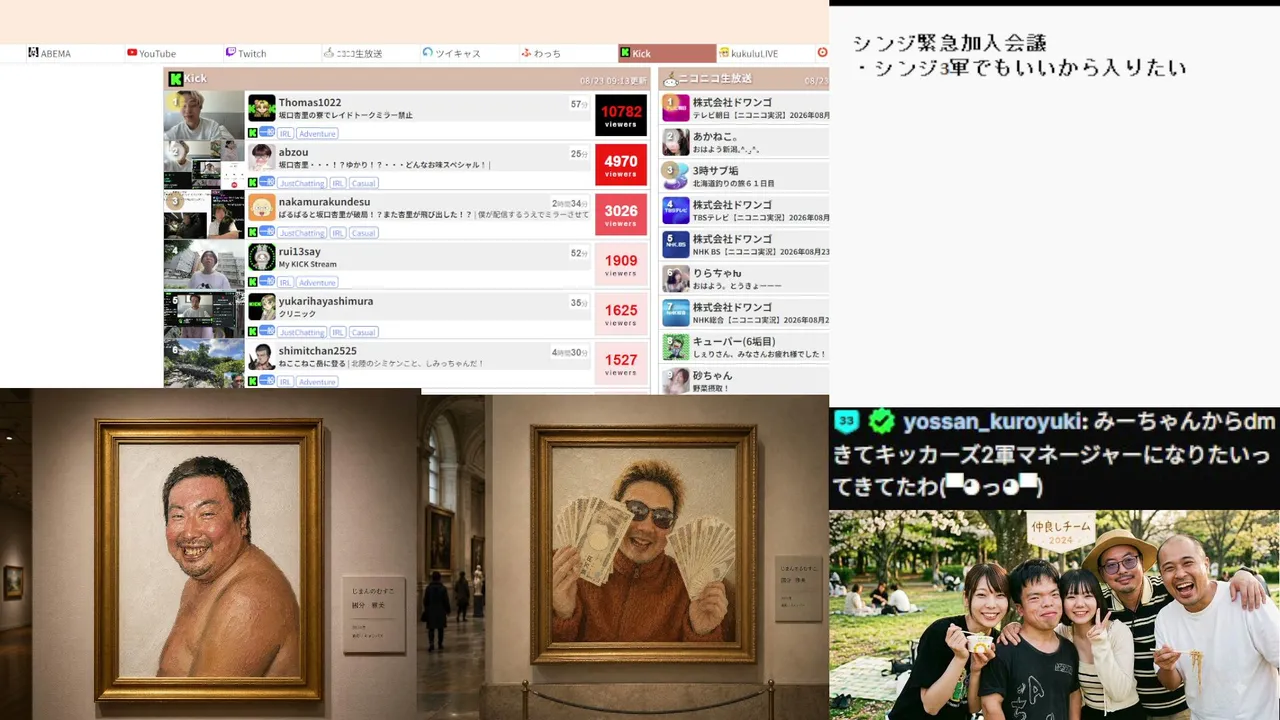This screenshot has width=1280, height=720.
Task: Click the 10782 viewers count box
Action: tap(621, 115)
